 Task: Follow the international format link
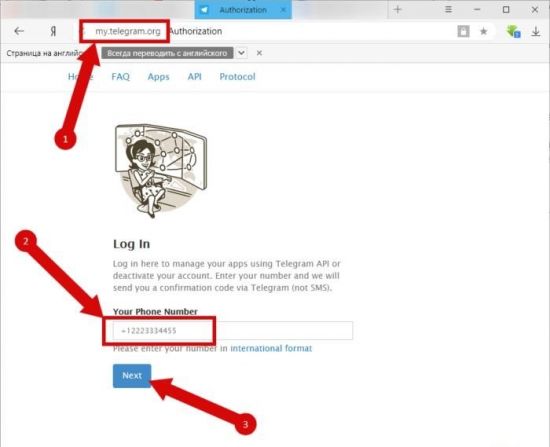(x=271, y=348)
